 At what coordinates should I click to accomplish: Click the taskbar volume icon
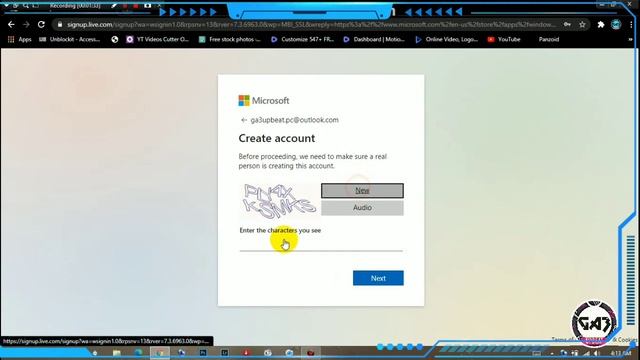(597, 353)
